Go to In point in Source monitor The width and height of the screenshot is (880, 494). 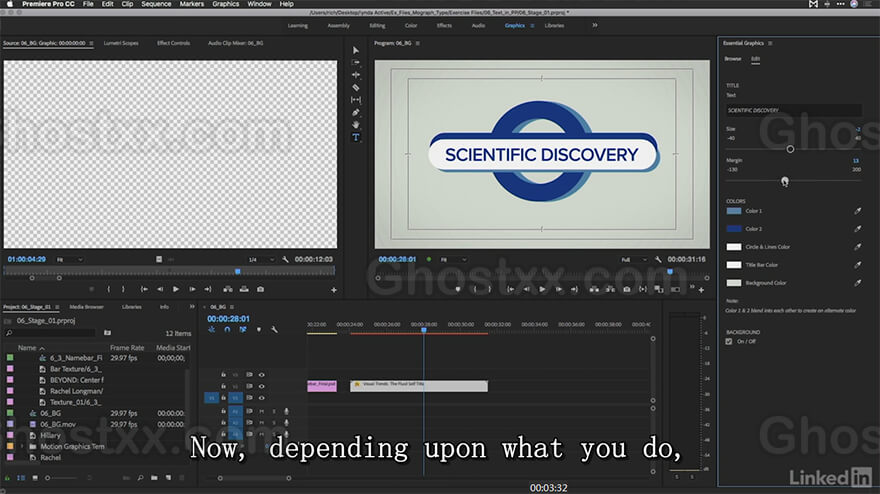[x=144, y=289]
